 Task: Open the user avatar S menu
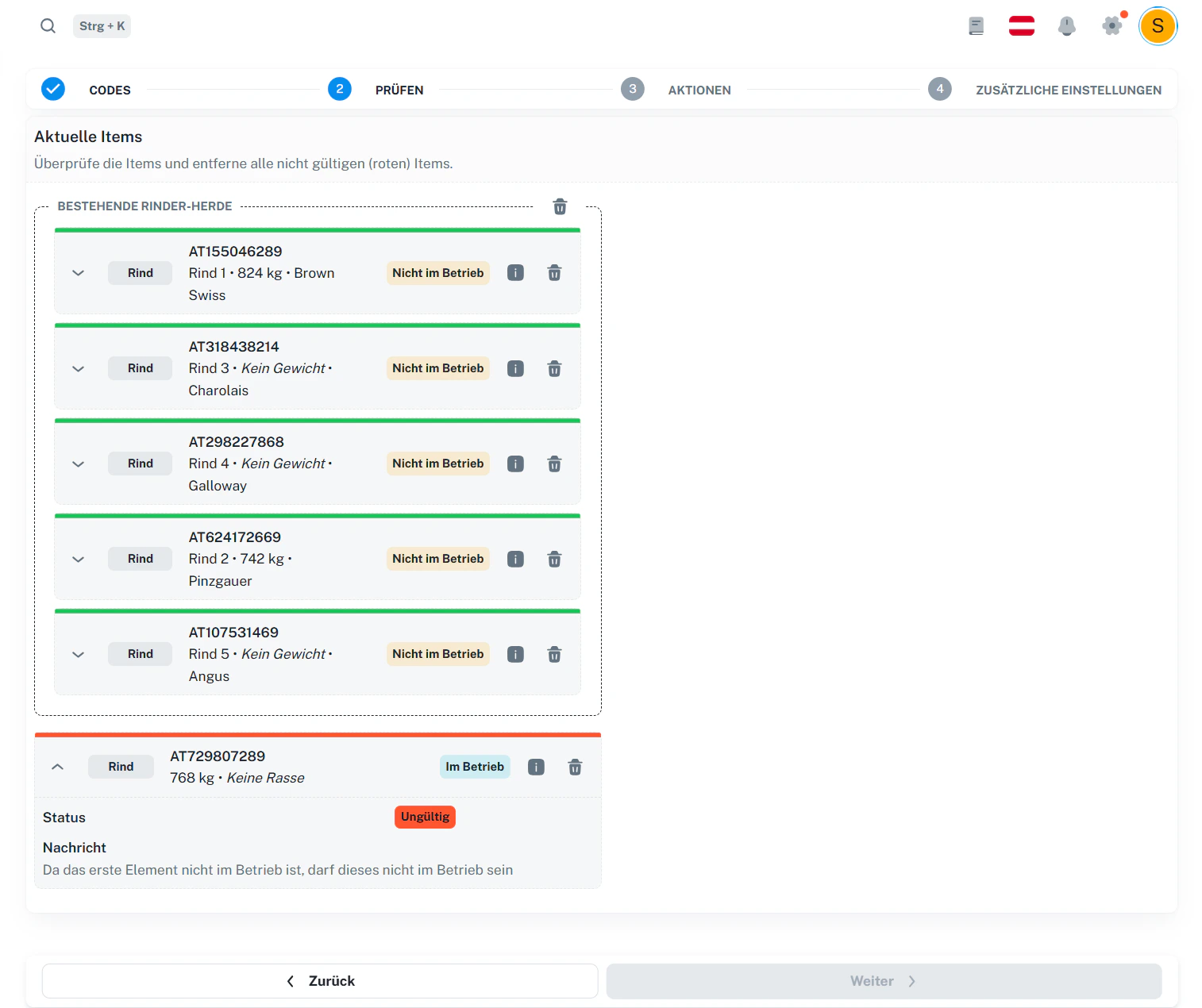(x=1158, y=26)
